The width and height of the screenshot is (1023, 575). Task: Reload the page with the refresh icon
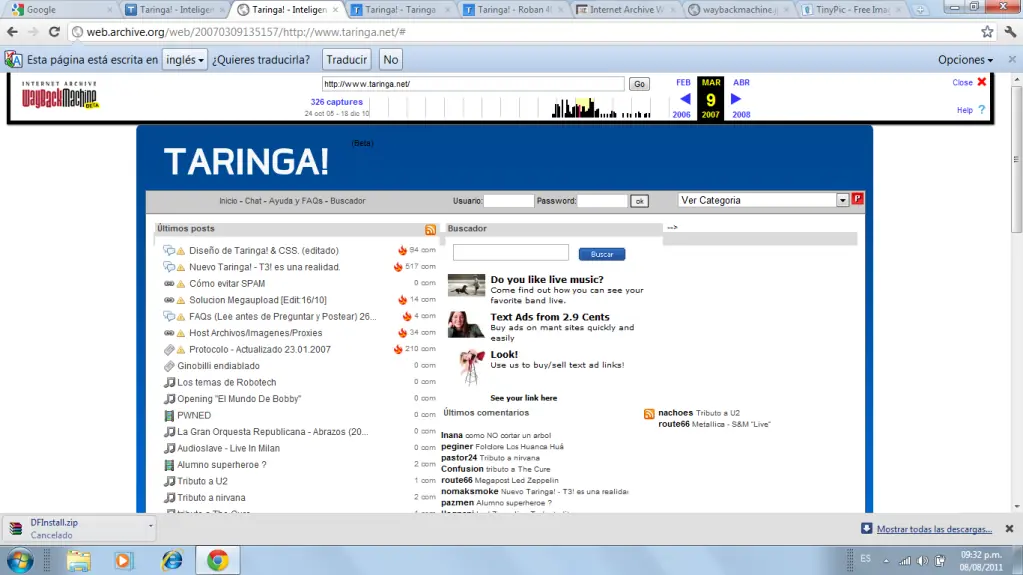coord(54,31)
